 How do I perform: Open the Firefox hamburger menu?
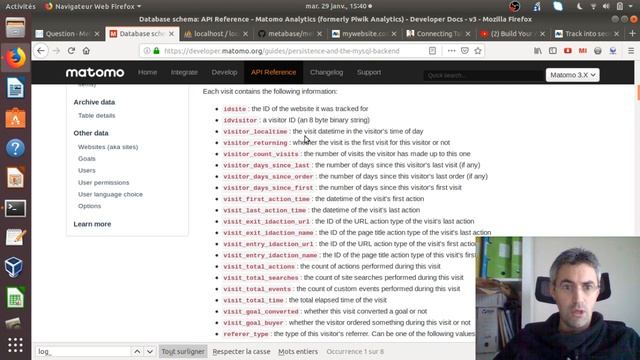(x=631, y=51)
